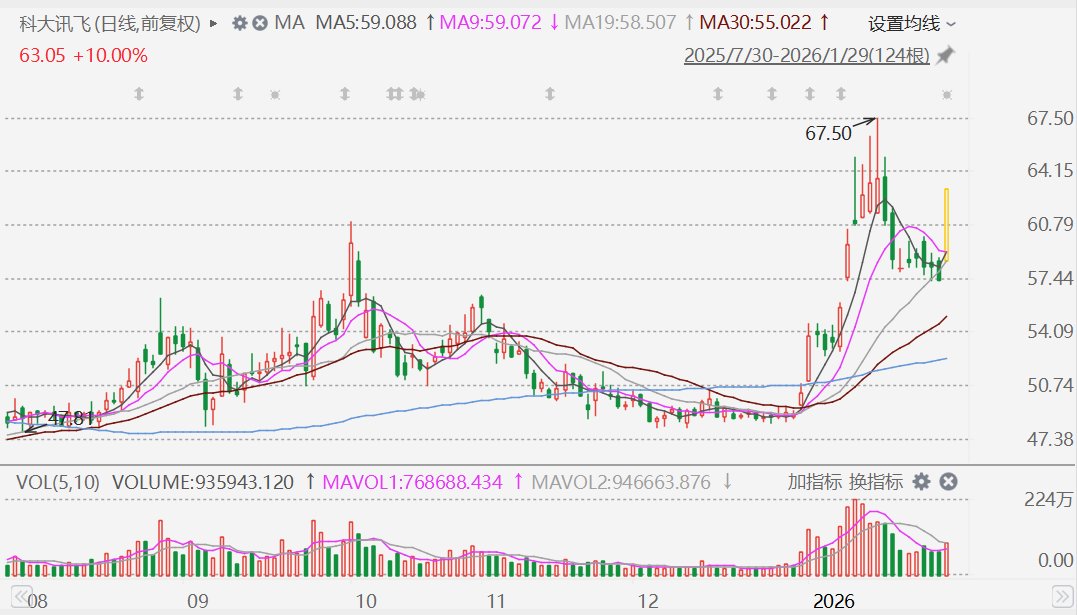
Task: Expand the 科大讯飞(日线,前复权) period arrow
Action: coord(214,23)
